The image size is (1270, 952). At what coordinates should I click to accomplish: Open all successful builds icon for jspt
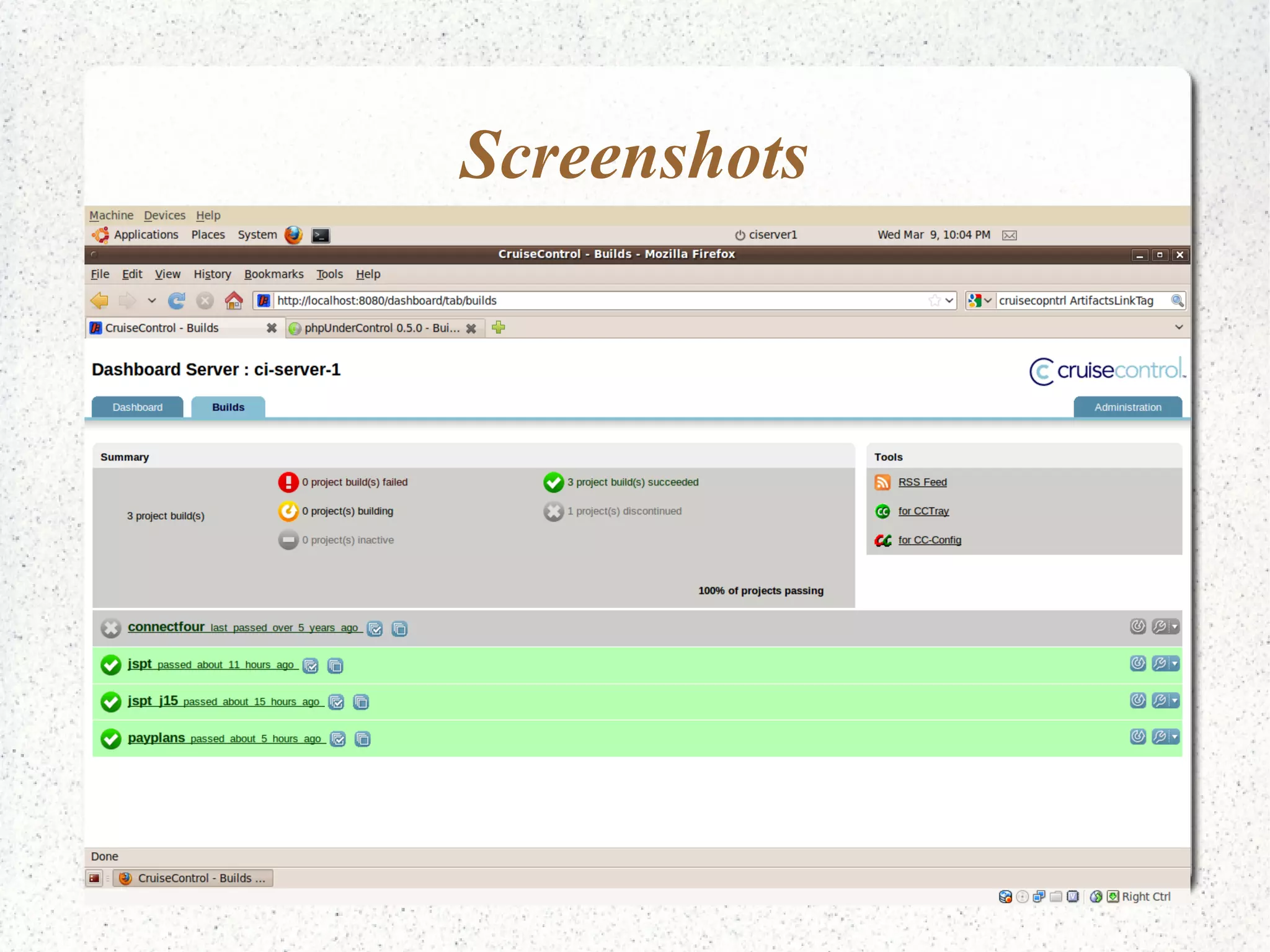(311, 666)
